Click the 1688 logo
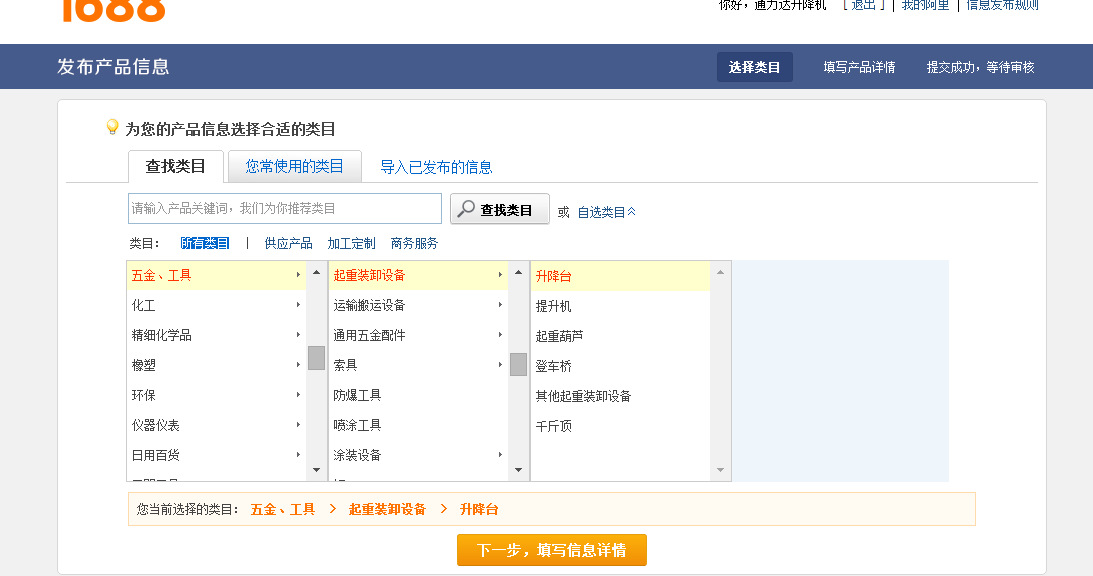Screen dimensions: 1093x576 click(x=112, y=9)
